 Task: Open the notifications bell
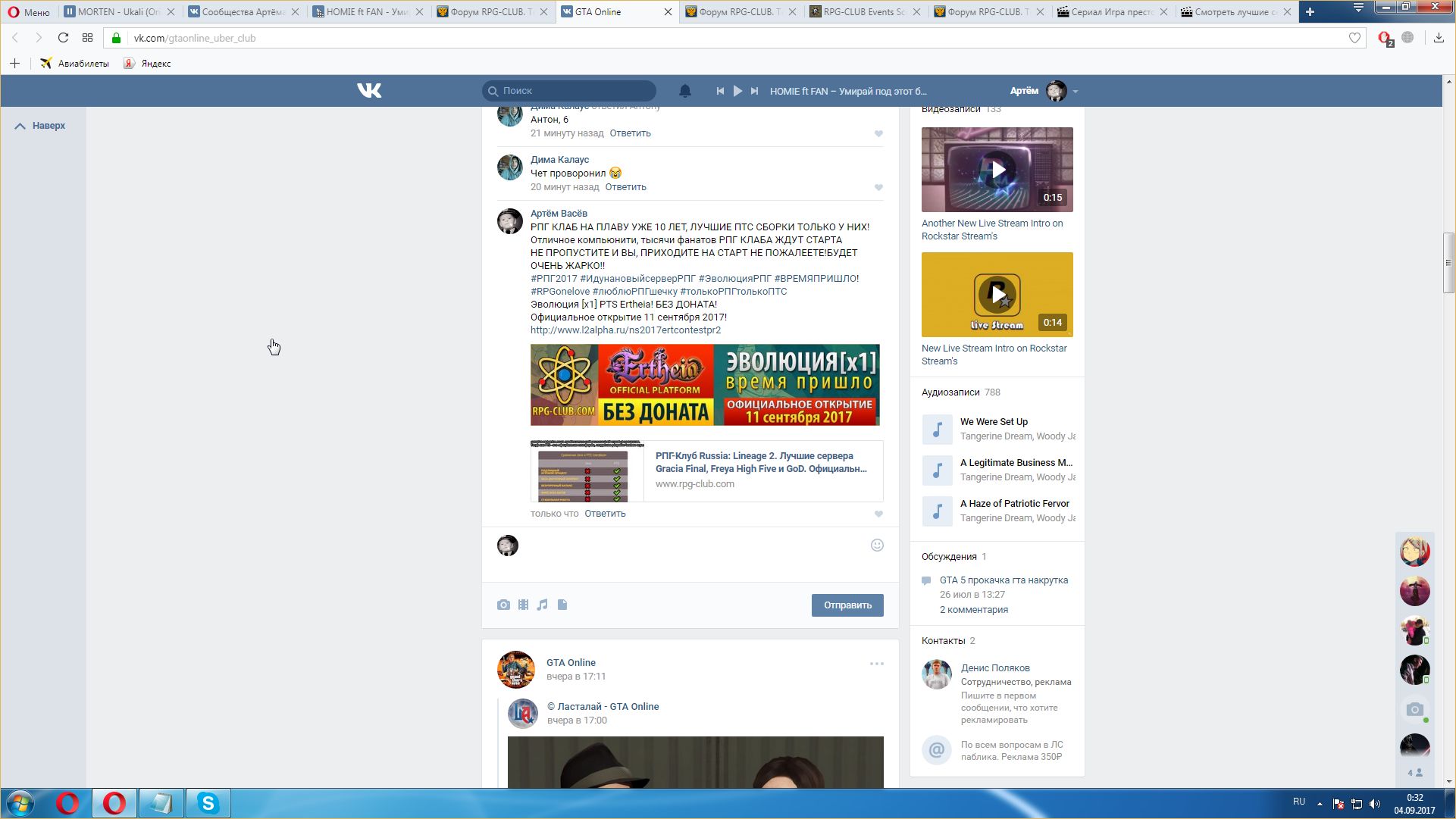pos(685,91)
